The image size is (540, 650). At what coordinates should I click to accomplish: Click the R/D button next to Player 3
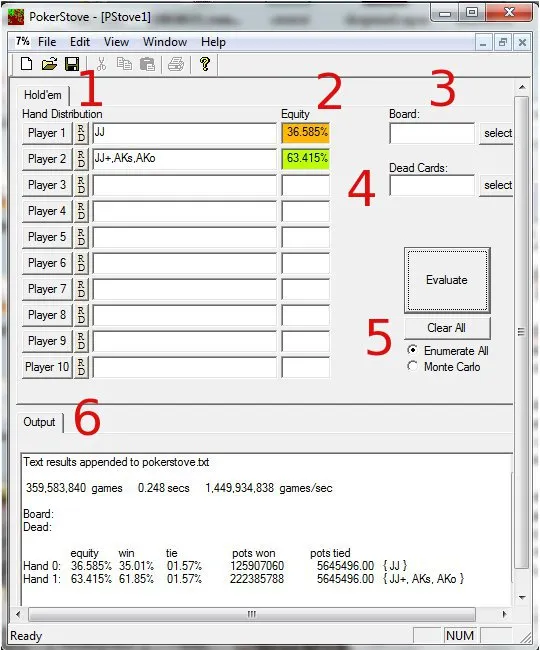point(81,185)
